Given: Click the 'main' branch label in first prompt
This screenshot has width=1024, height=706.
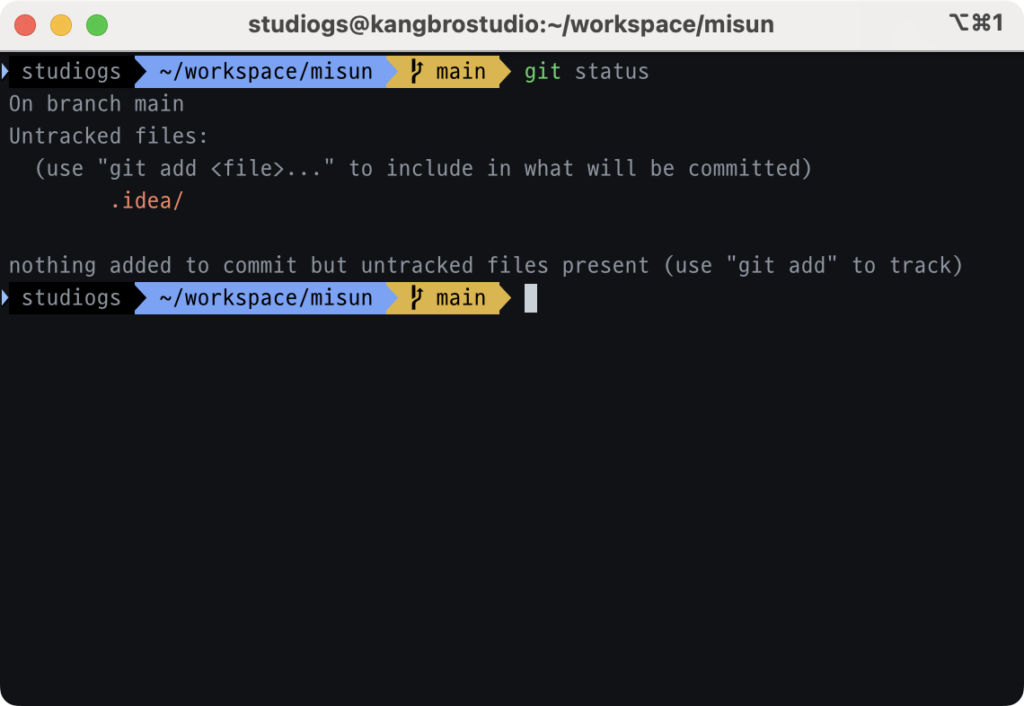Looking at the screenshot, I should pyautogui.click(x=461, y=71).
